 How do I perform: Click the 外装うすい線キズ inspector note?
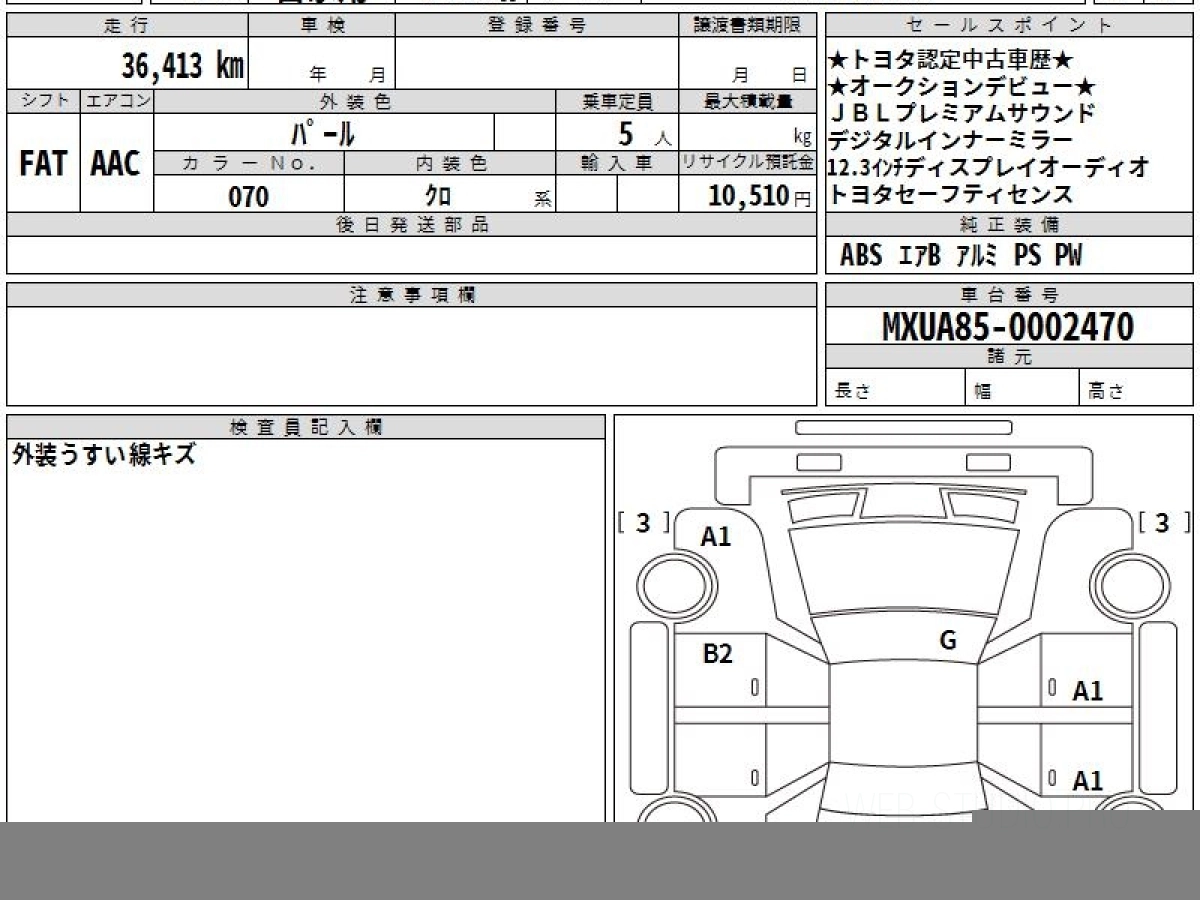tap(104, 456)
